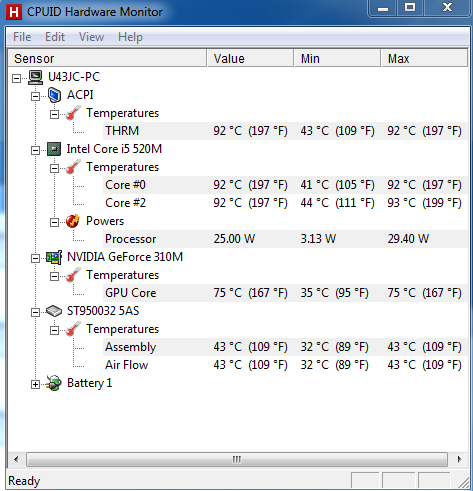The height and width of the screenshot is (491, 473).
Task: Expand the Battery 1 node
Action: click(35, 384)
